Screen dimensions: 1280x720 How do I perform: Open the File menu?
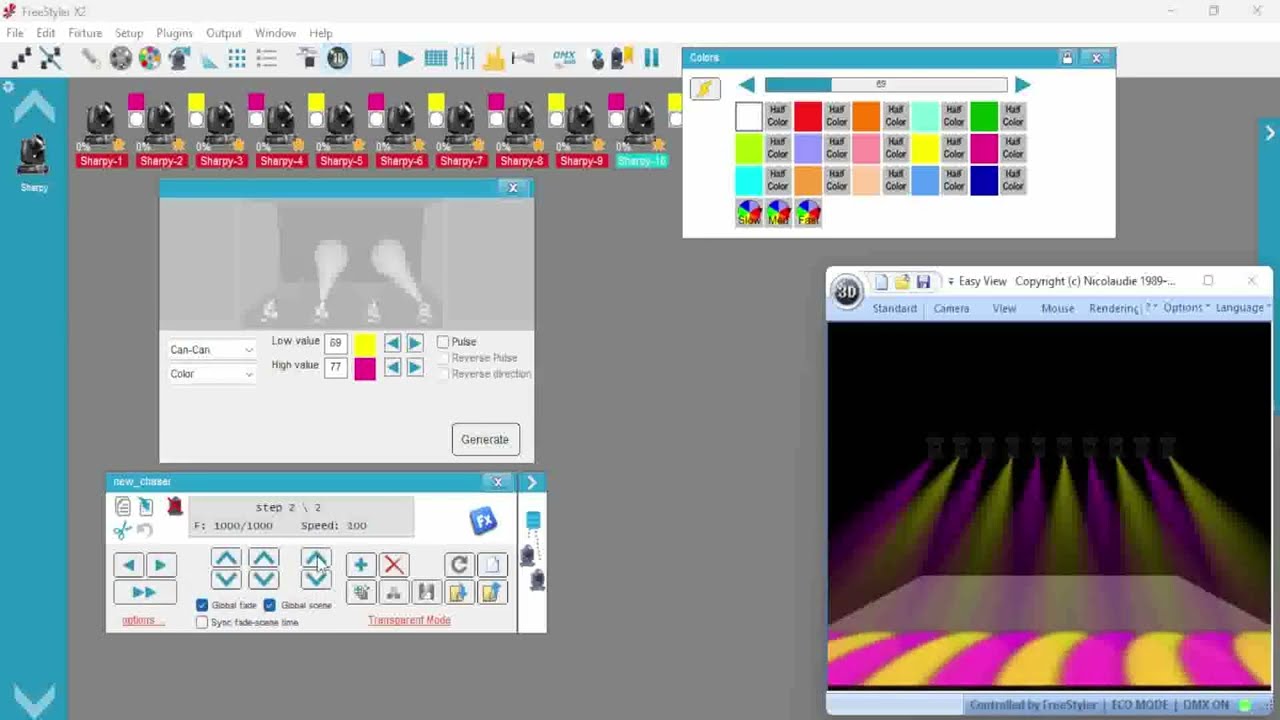coord(15,33)
